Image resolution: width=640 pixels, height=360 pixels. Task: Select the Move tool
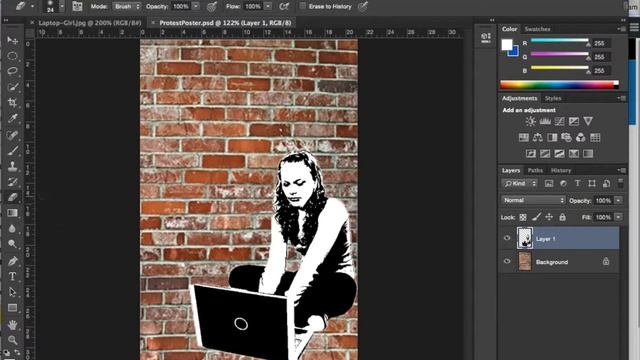click(x=12, y=40)
